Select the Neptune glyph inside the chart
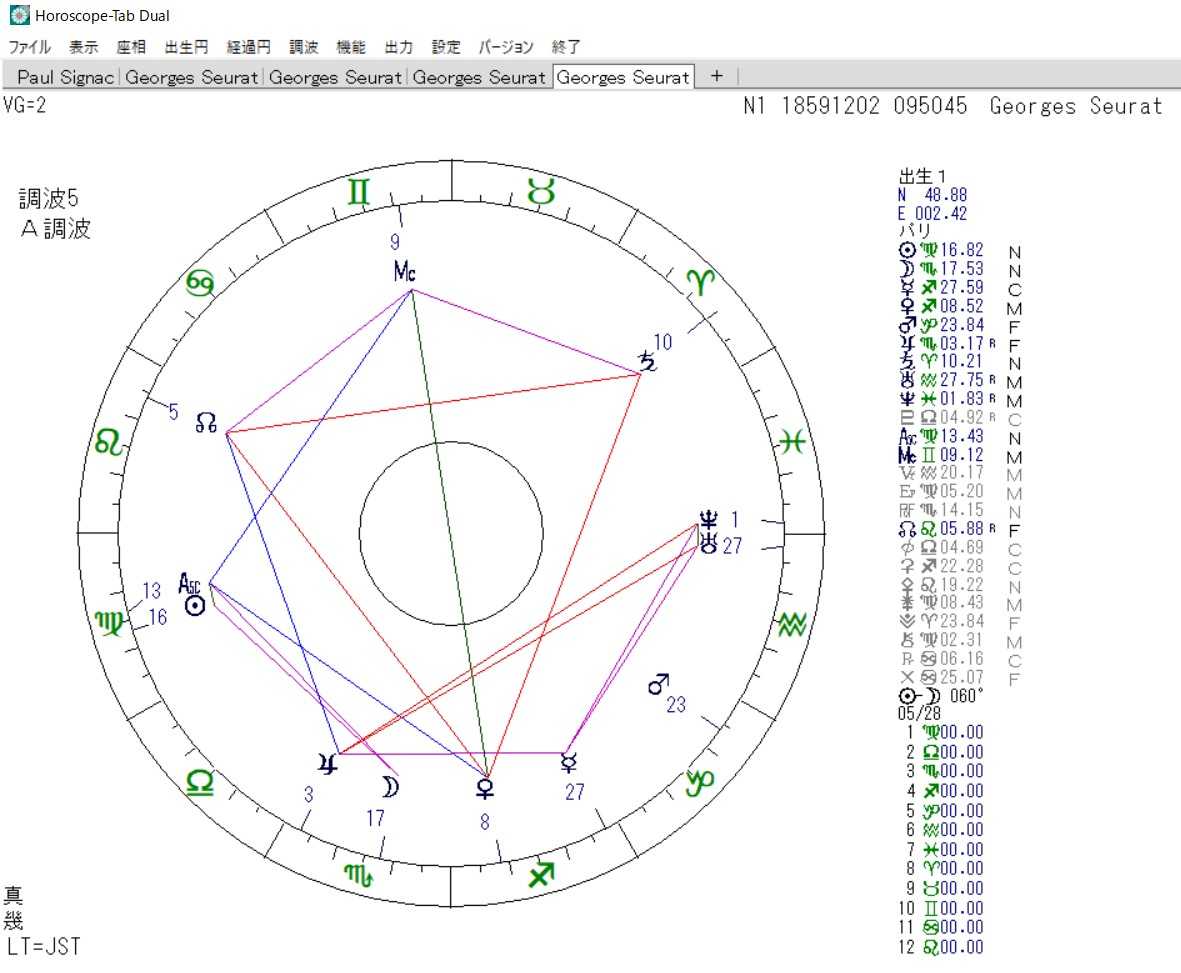1181x973 pixels. click(x=709, y=520)
